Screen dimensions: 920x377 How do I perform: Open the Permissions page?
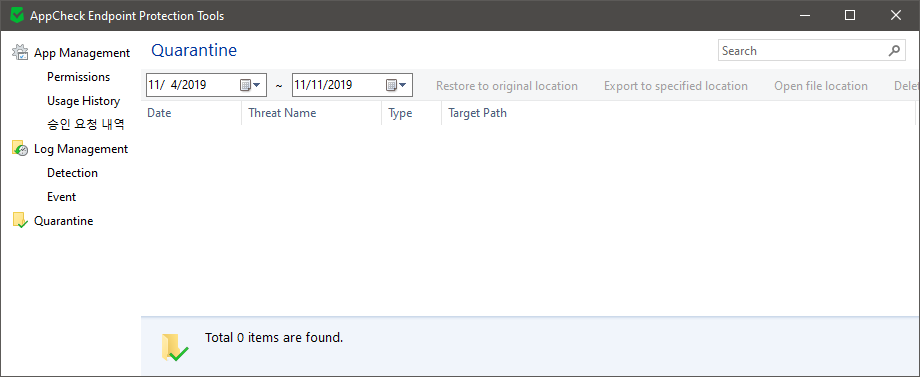(79, 77)
